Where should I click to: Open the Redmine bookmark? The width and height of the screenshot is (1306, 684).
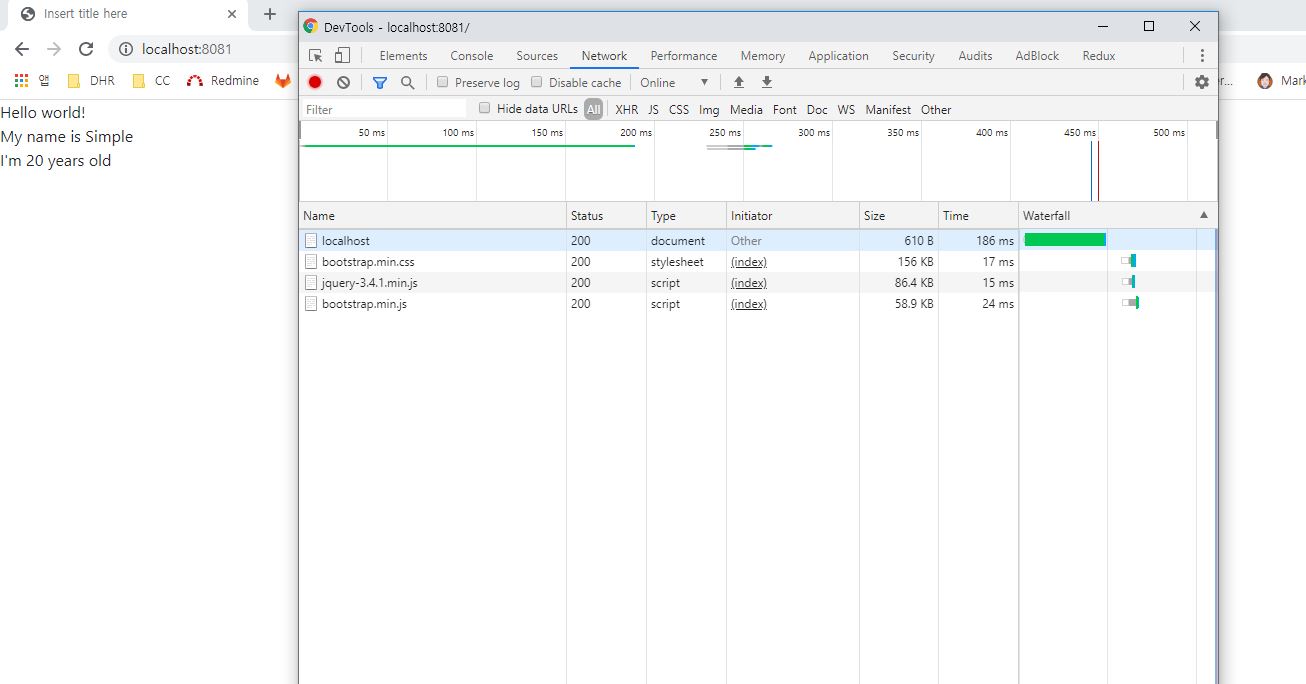(x=223, y=81)
